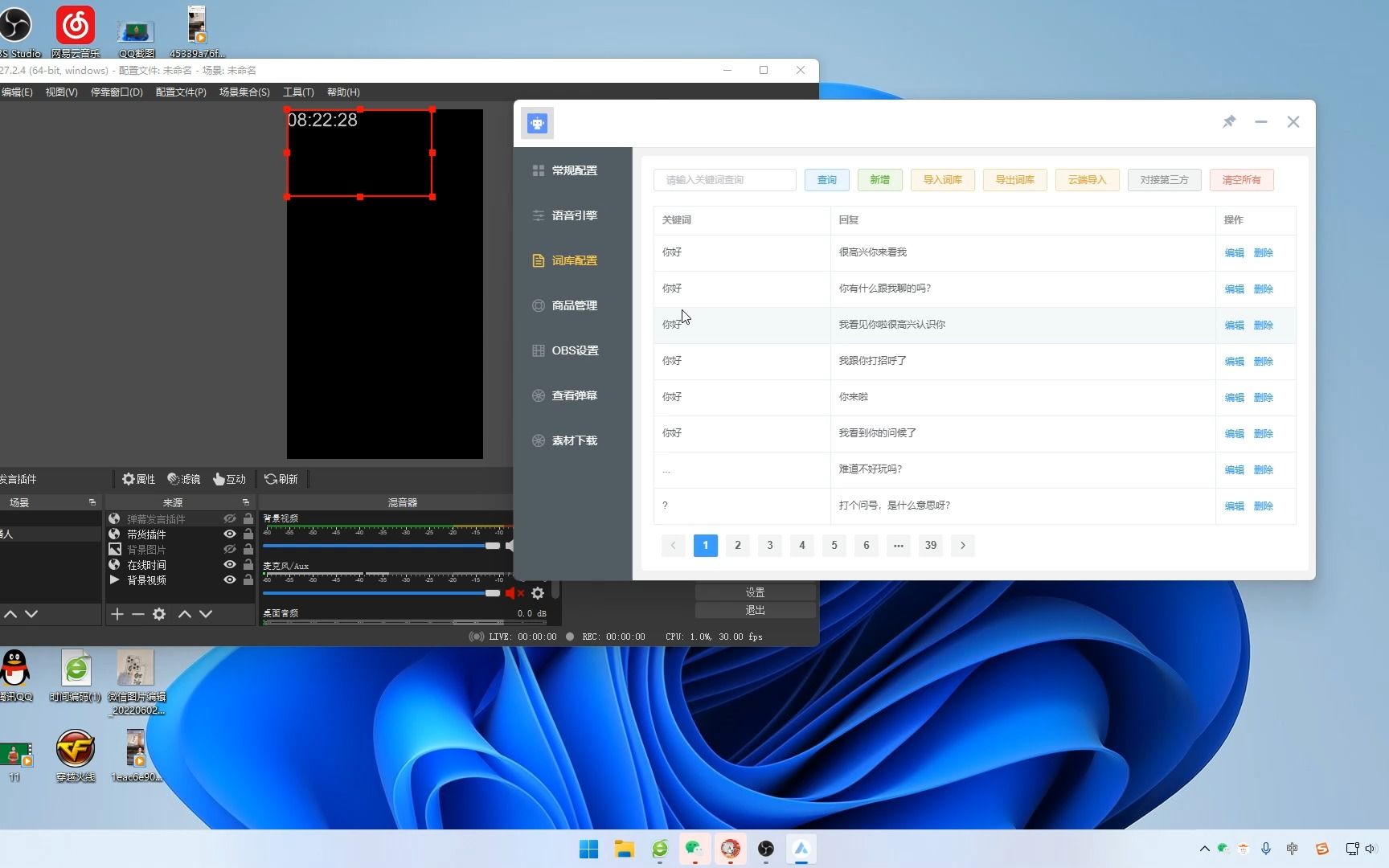Screen dimensions: 1389x868
Task: Click the 对接第三方 button
Action: (x=1164, y=180)
